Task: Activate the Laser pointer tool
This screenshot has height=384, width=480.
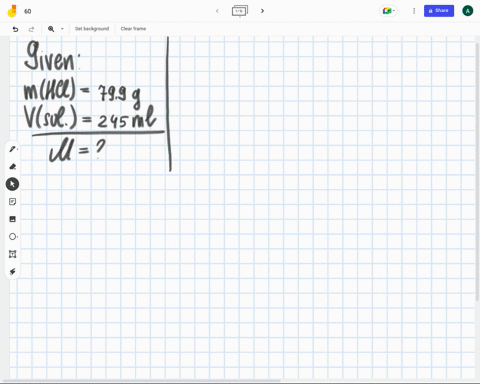Action: tap(13, 272)
